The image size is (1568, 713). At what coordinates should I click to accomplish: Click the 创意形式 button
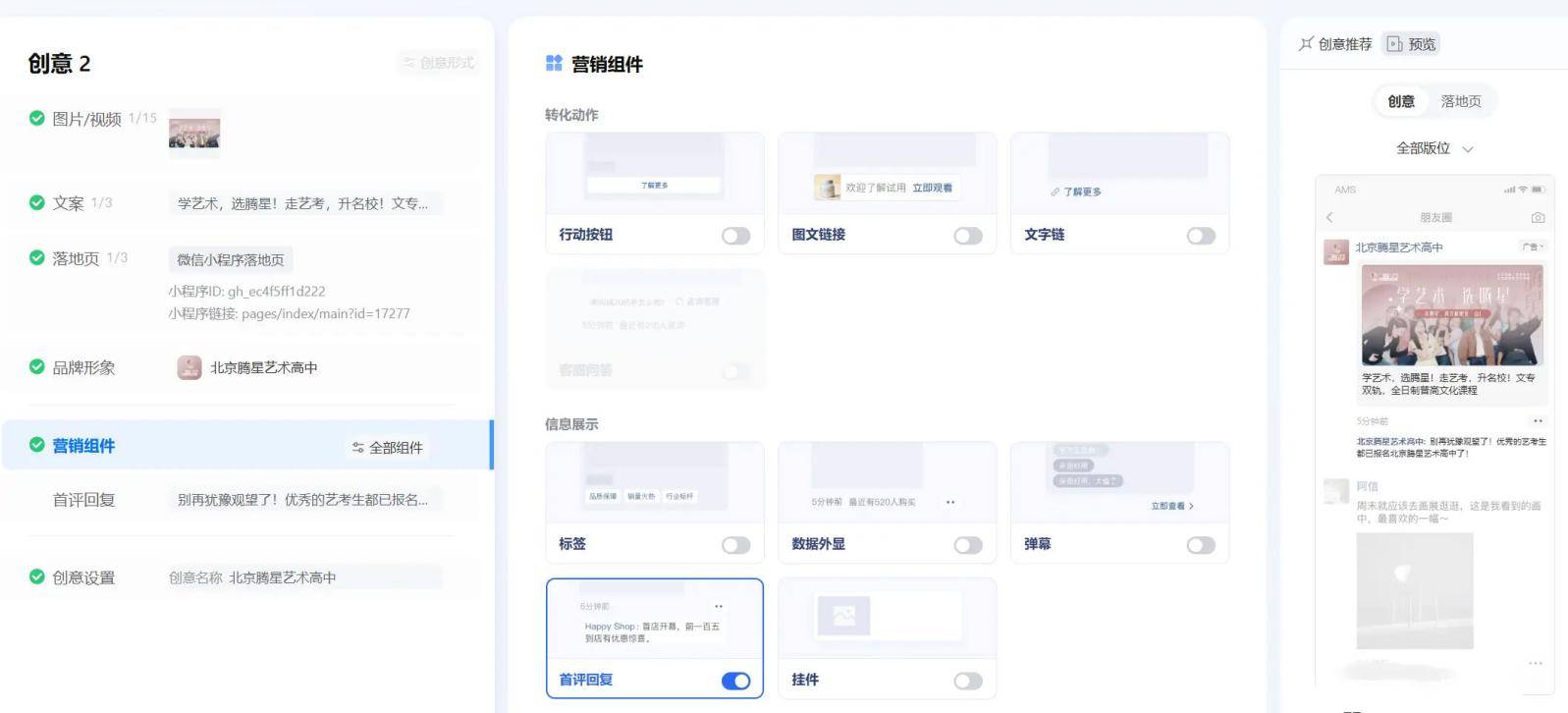439,63
